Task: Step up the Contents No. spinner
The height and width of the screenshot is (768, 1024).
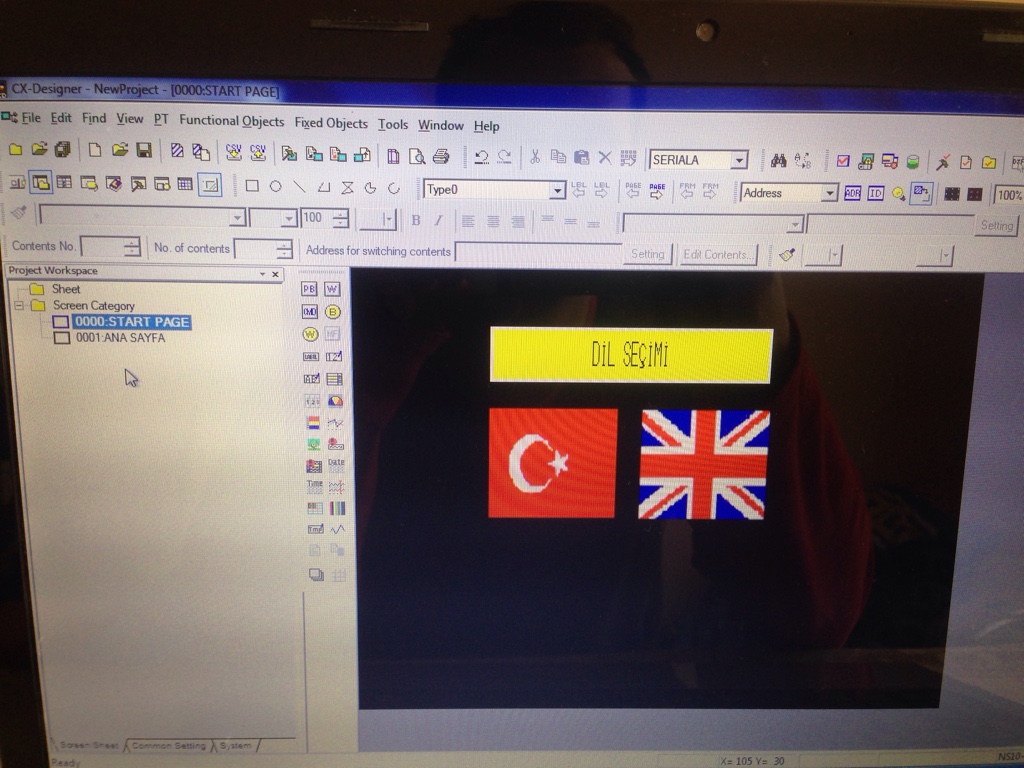Action: 131,243
